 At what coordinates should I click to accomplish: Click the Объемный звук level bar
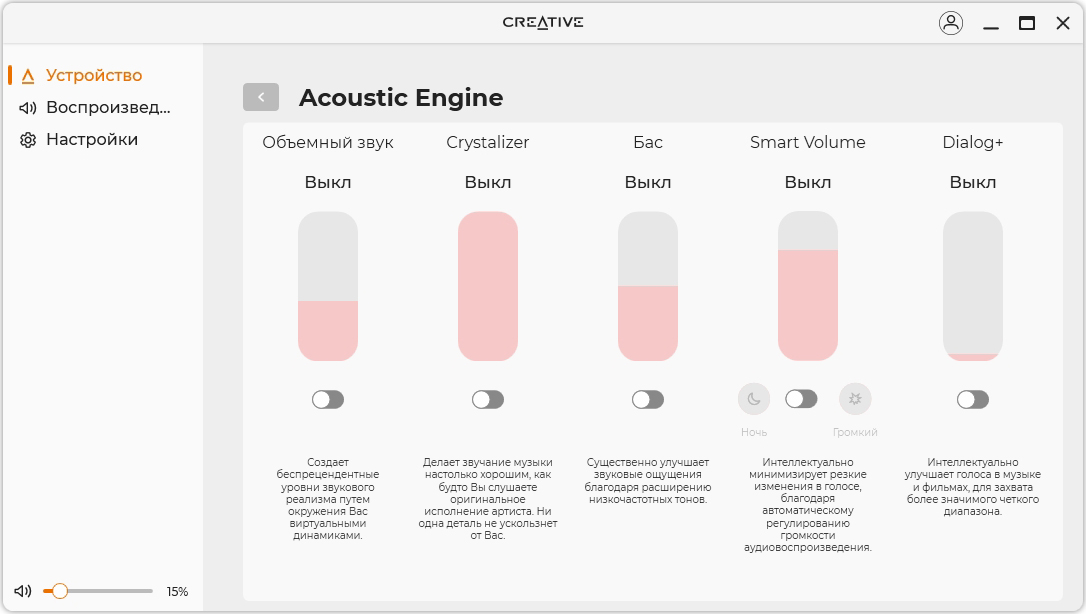328,286
